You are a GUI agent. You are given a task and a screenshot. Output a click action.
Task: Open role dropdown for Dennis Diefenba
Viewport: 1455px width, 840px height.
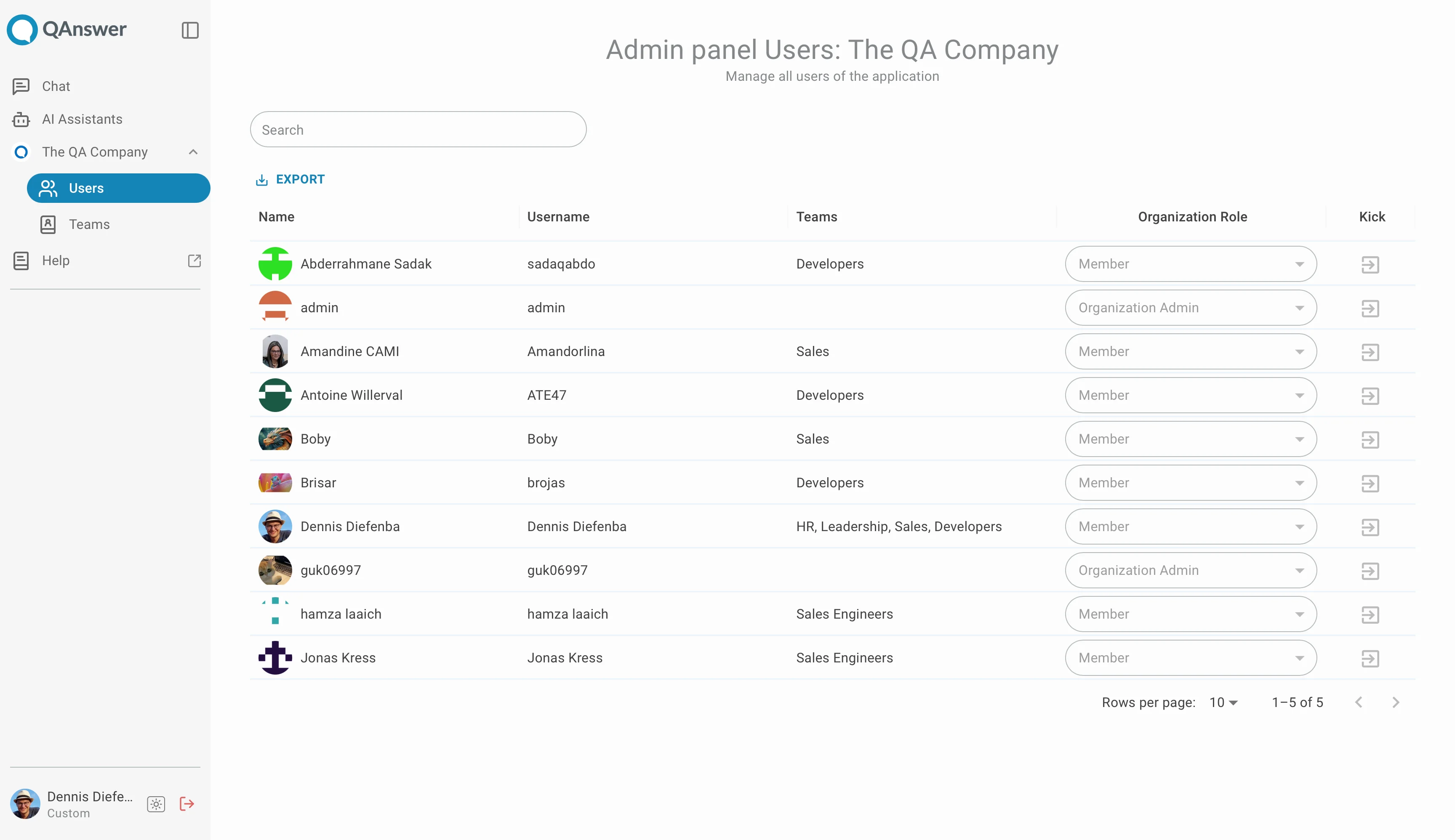(1191, 527)
